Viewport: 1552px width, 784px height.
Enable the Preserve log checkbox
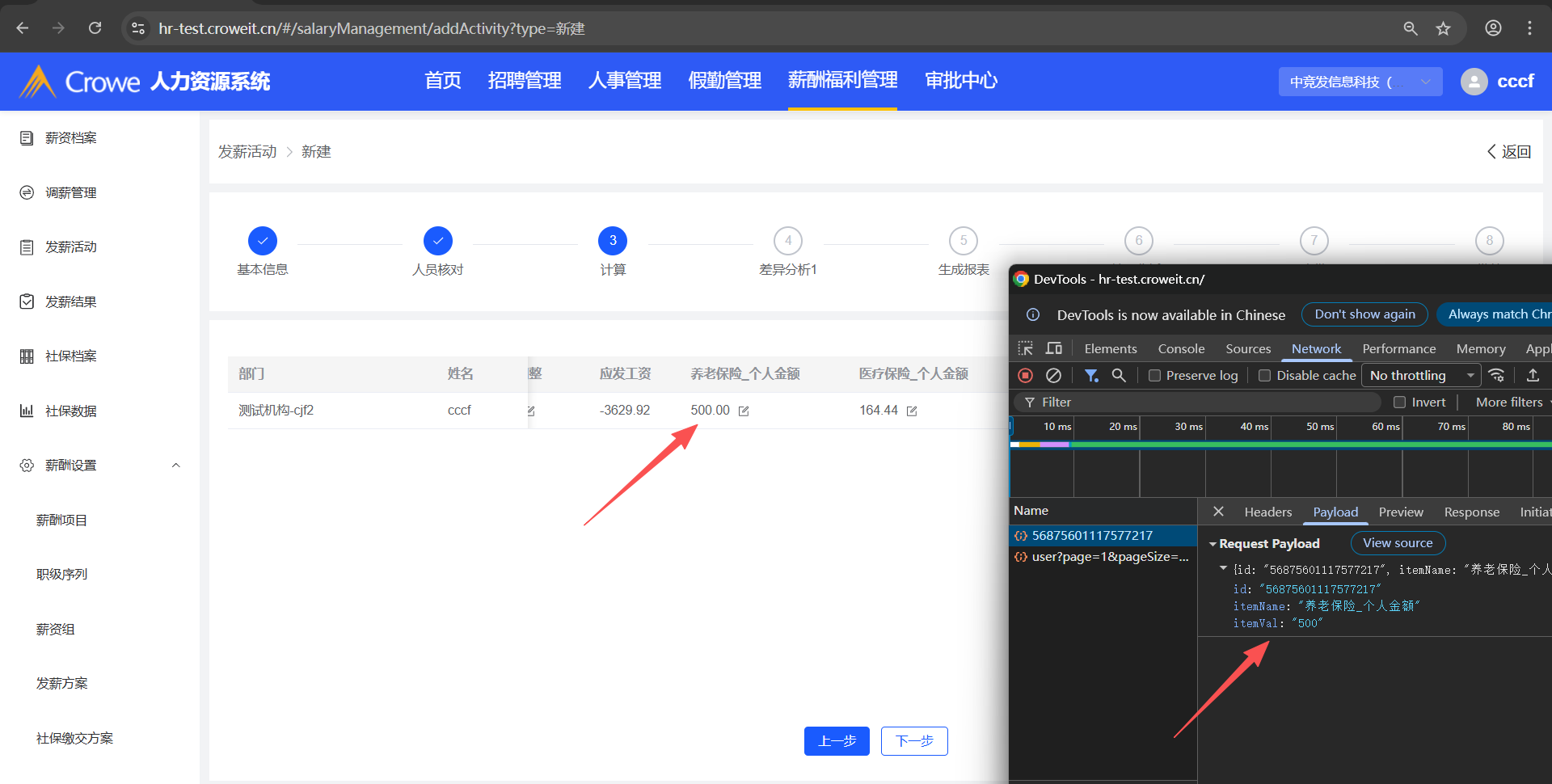click(x=1155, y=375)
